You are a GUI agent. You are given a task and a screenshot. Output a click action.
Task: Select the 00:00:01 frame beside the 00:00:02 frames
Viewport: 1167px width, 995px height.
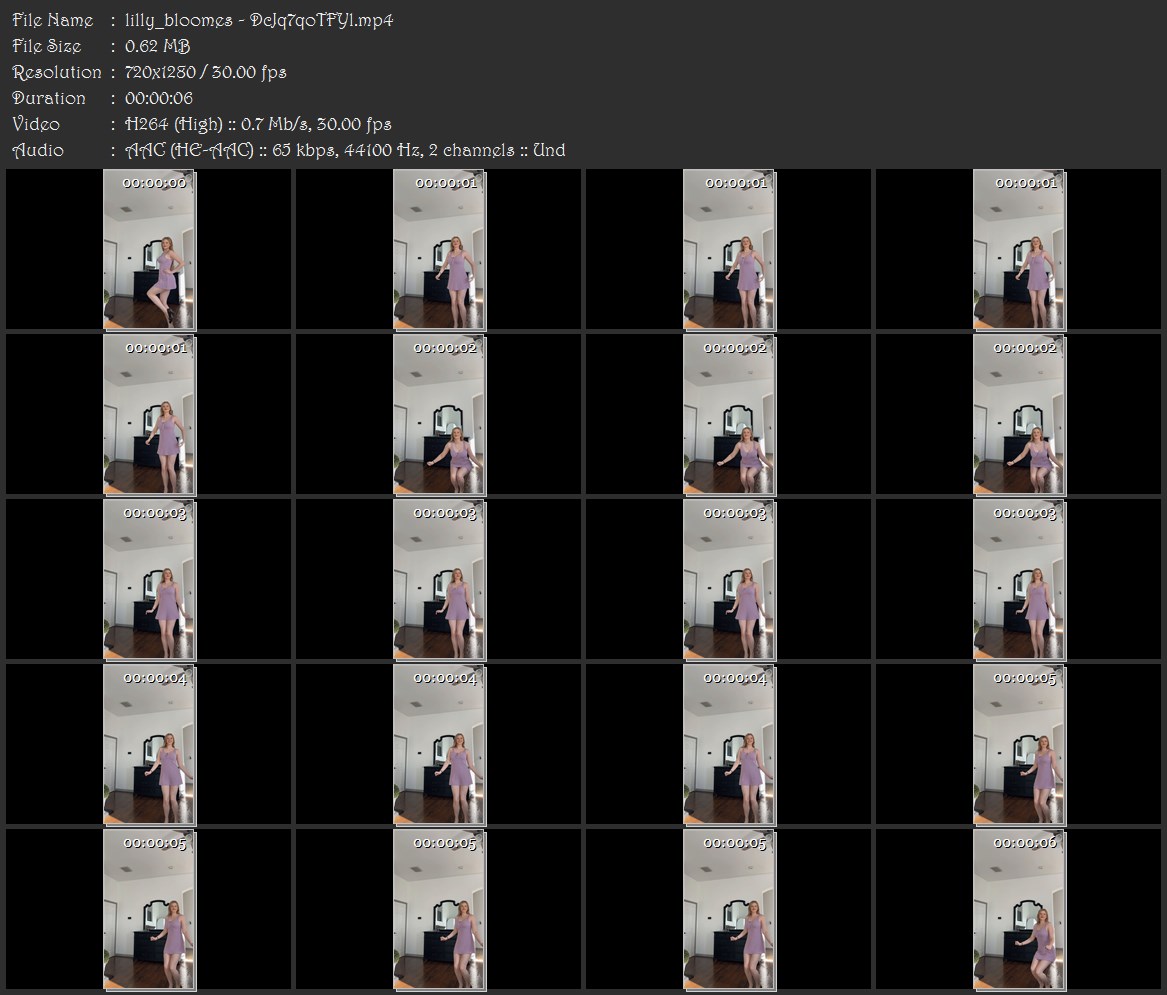click(149, 415)
